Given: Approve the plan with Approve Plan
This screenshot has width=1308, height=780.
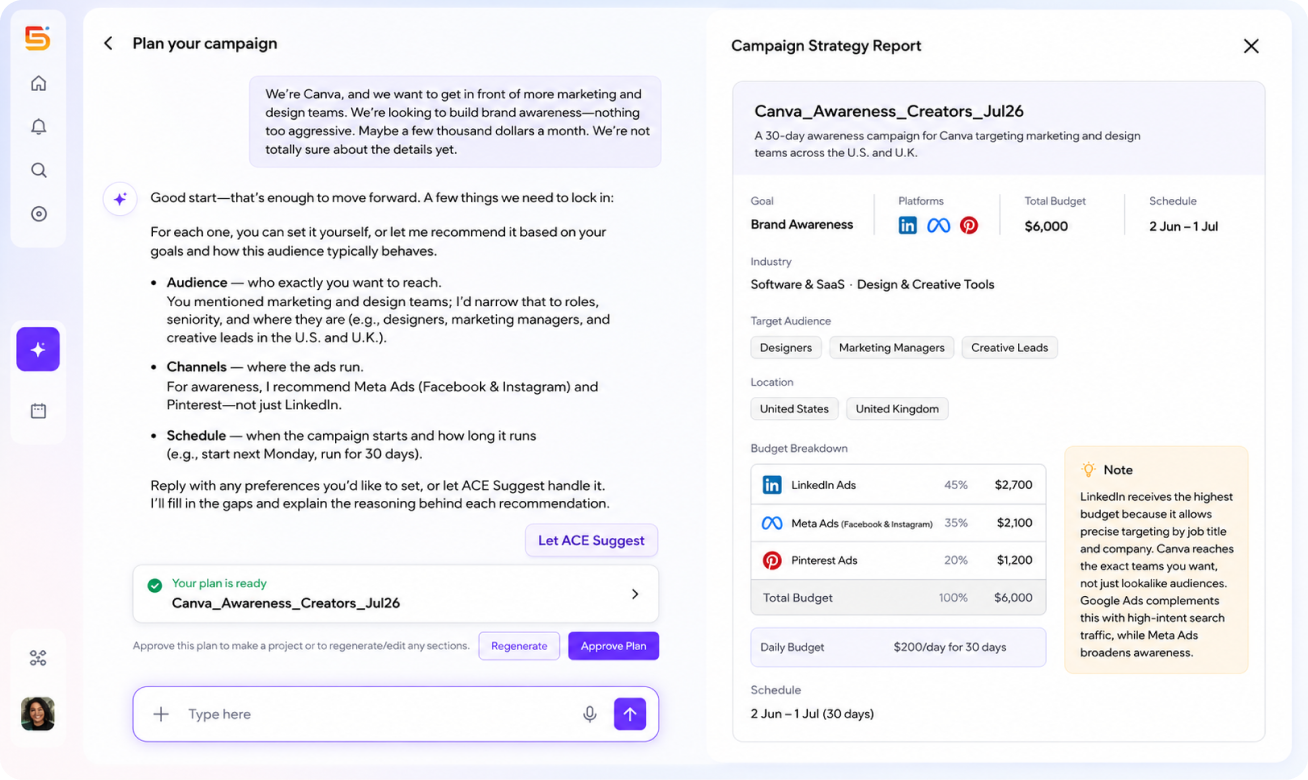Looking at the screenshot, I should pos(613,646).
